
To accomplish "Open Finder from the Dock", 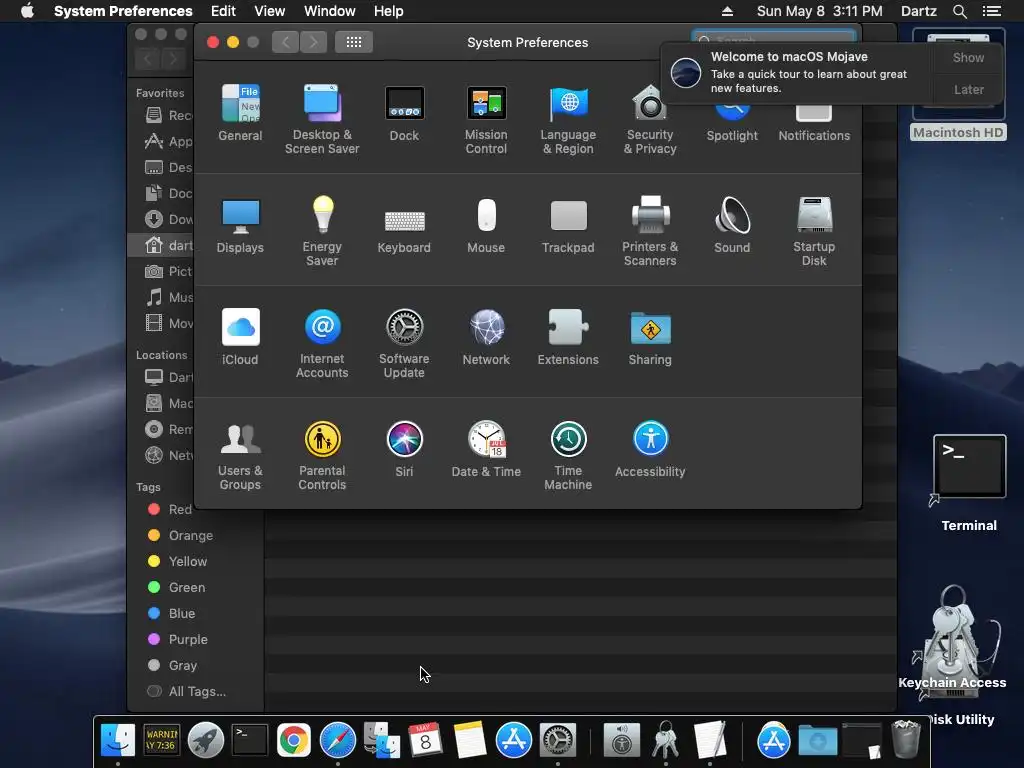I will [118, 740].
